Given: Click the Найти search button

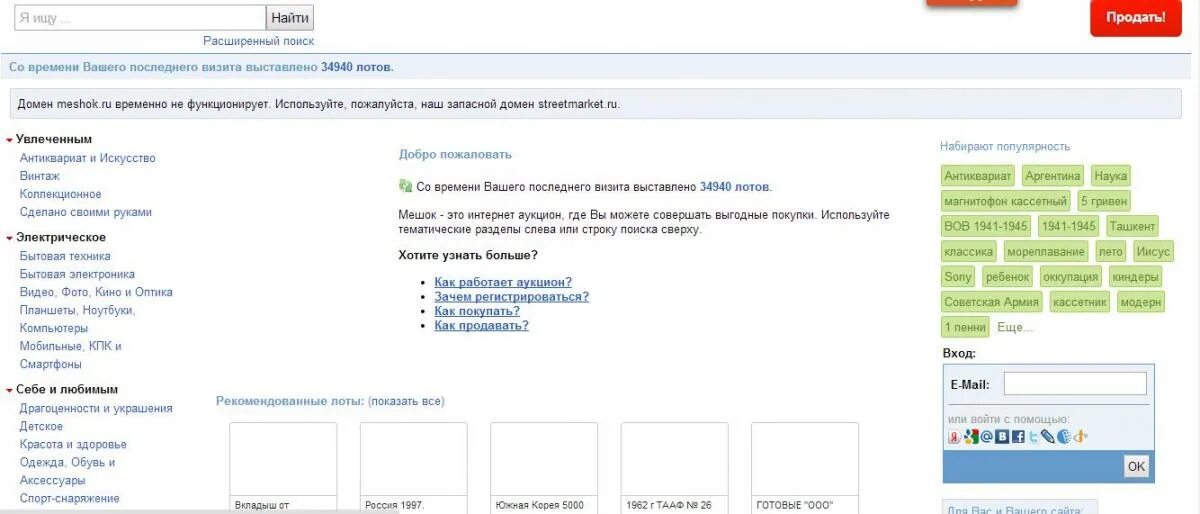Looking at the screenshot, I should tap(290, 18).
